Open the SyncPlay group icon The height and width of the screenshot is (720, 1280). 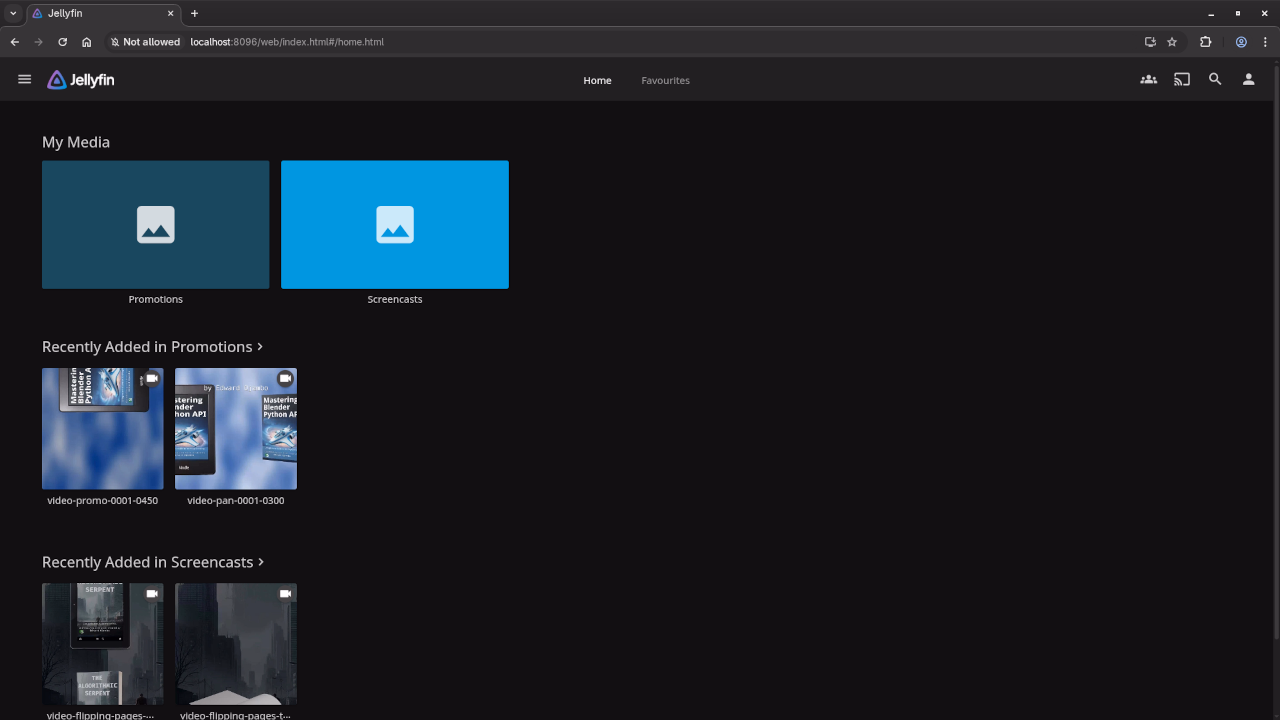coord(1149,80)
